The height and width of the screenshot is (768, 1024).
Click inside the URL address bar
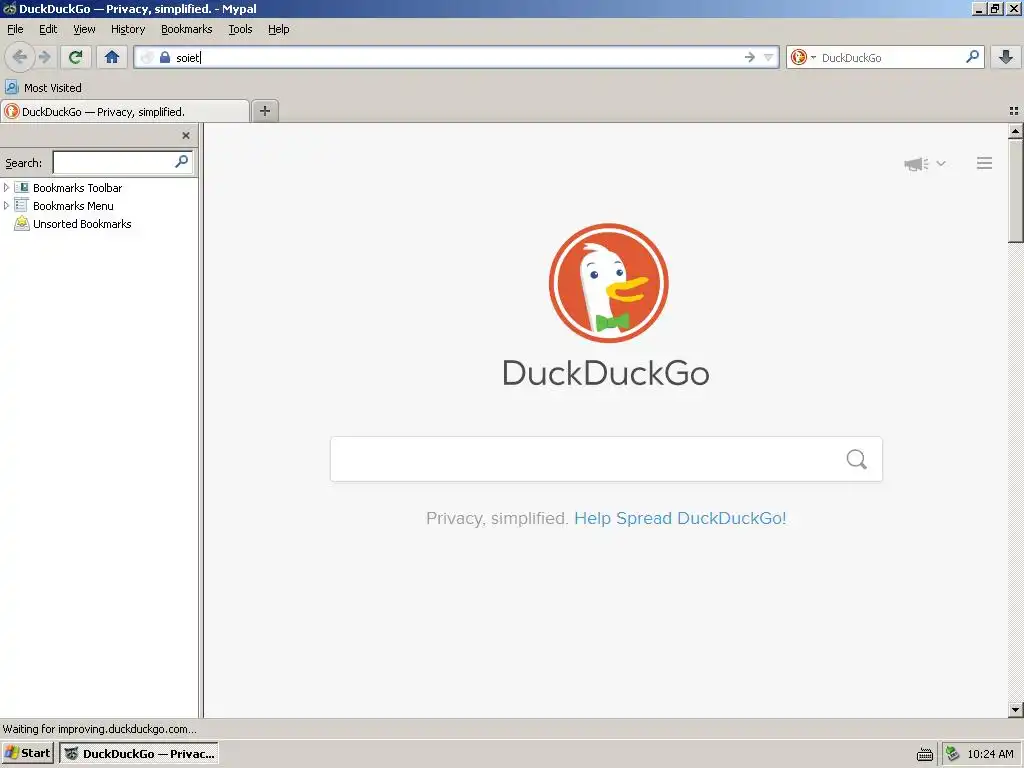(457, 57)
